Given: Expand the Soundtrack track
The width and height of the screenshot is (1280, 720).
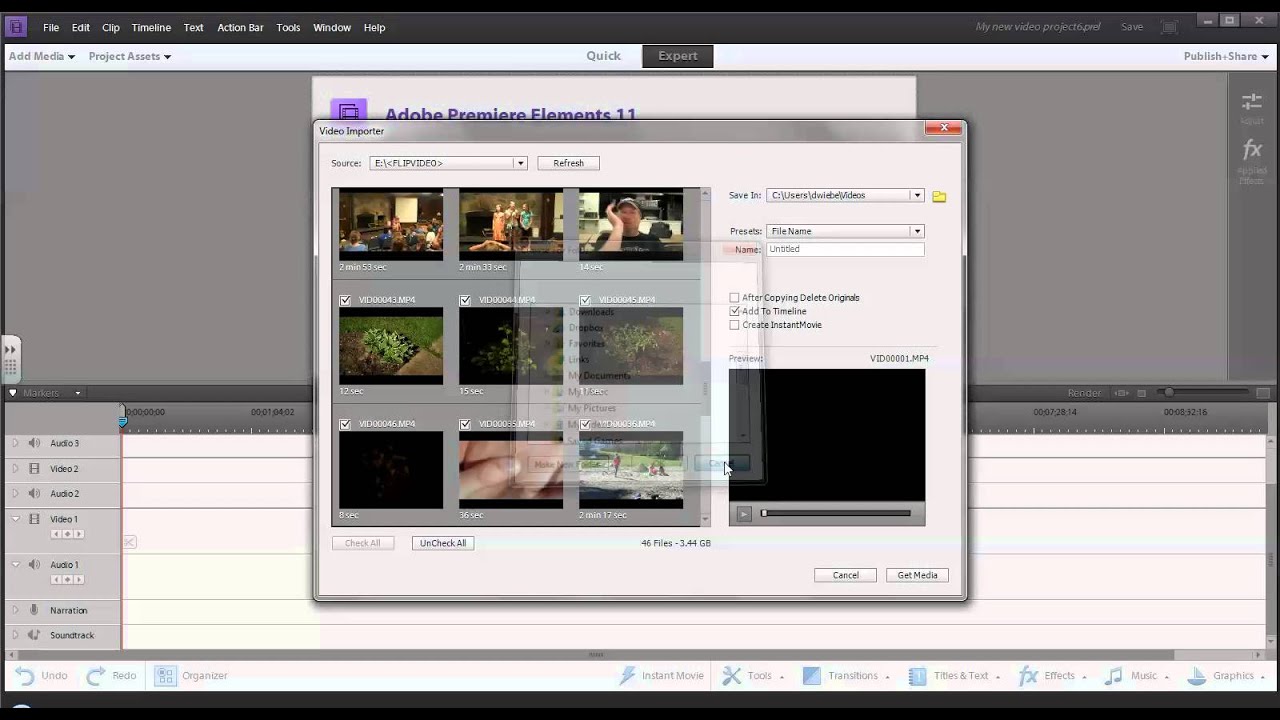Looking at the screenshot, I should point(15,635).
